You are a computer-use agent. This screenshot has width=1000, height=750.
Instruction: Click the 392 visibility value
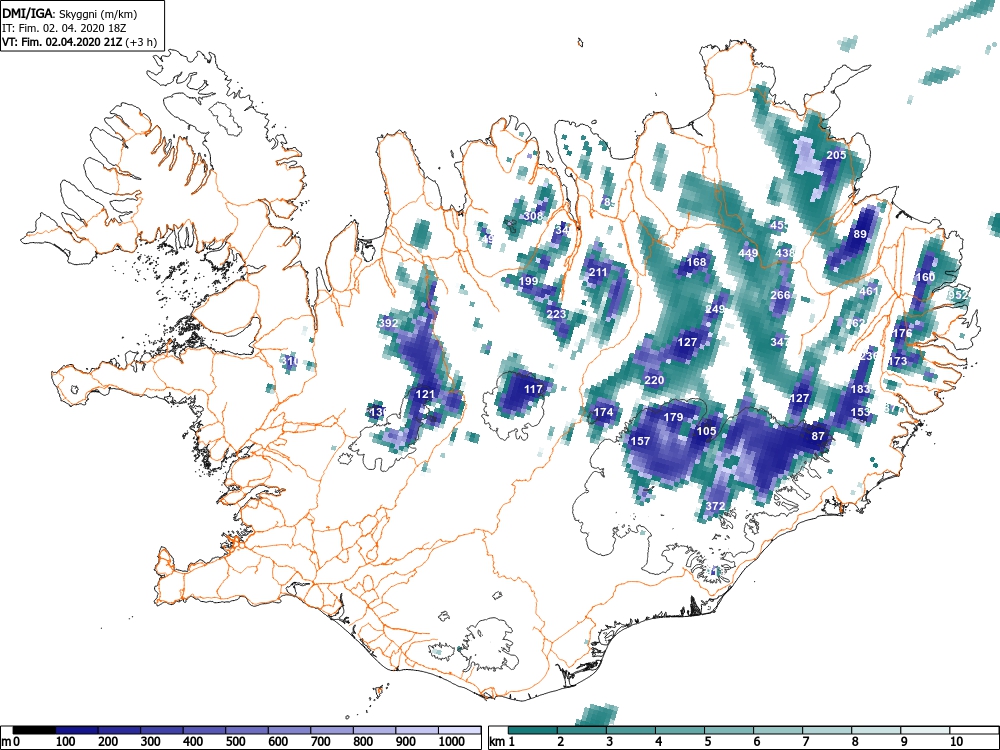(388, 323)
